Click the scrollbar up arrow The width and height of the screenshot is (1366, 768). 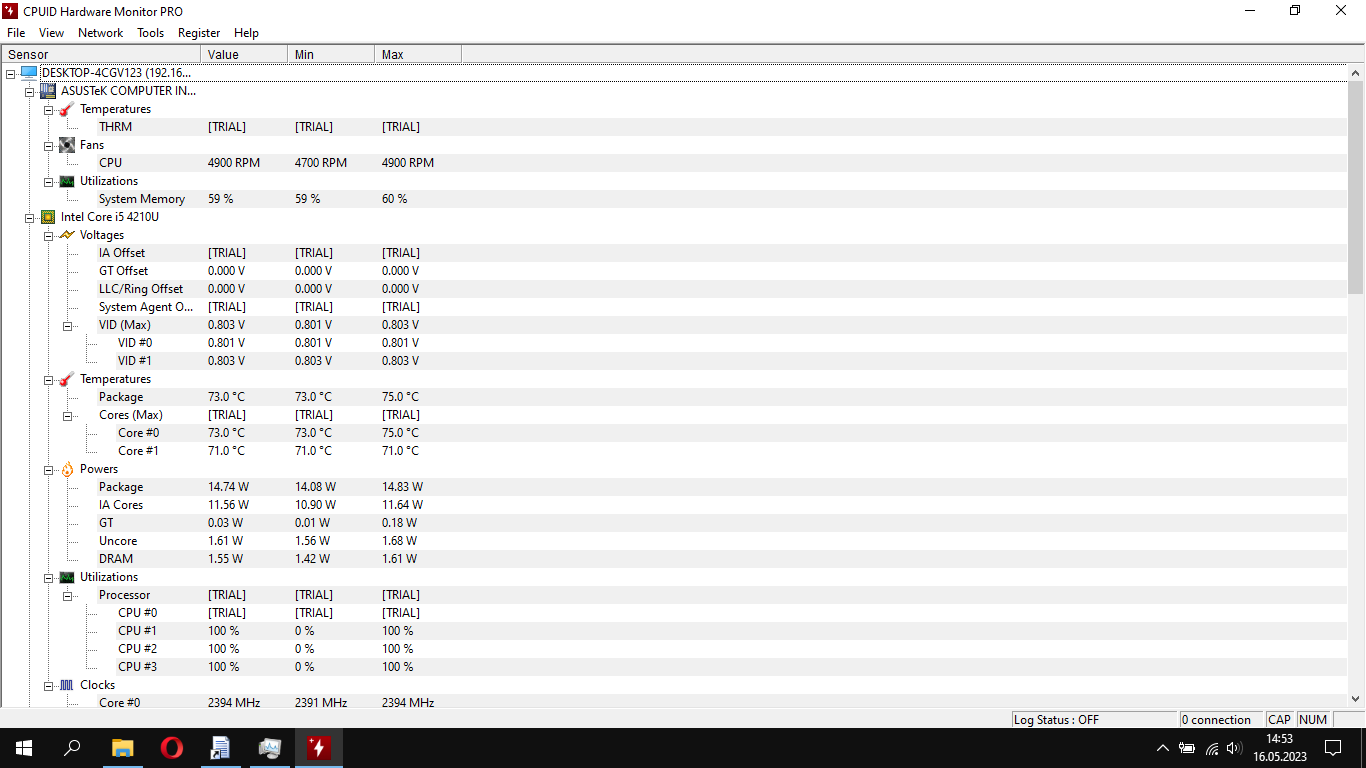pos(1356,73)
